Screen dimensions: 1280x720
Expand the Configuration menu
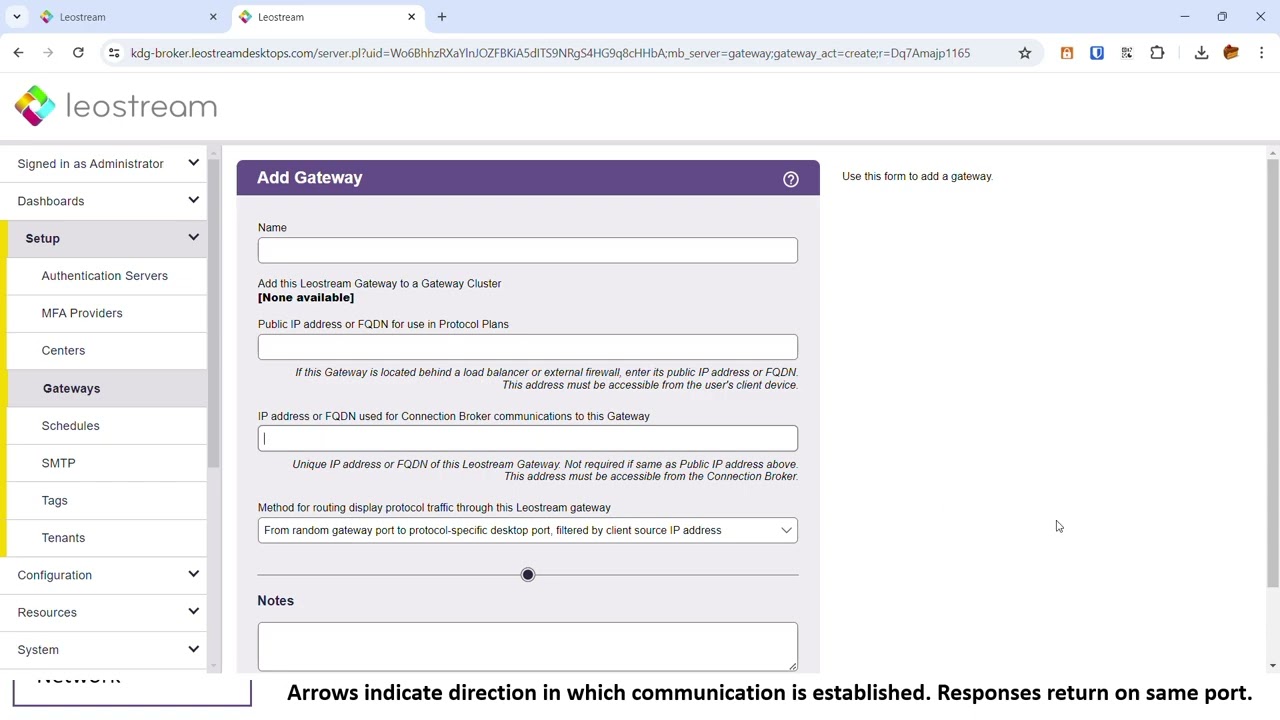click(104, 575)
